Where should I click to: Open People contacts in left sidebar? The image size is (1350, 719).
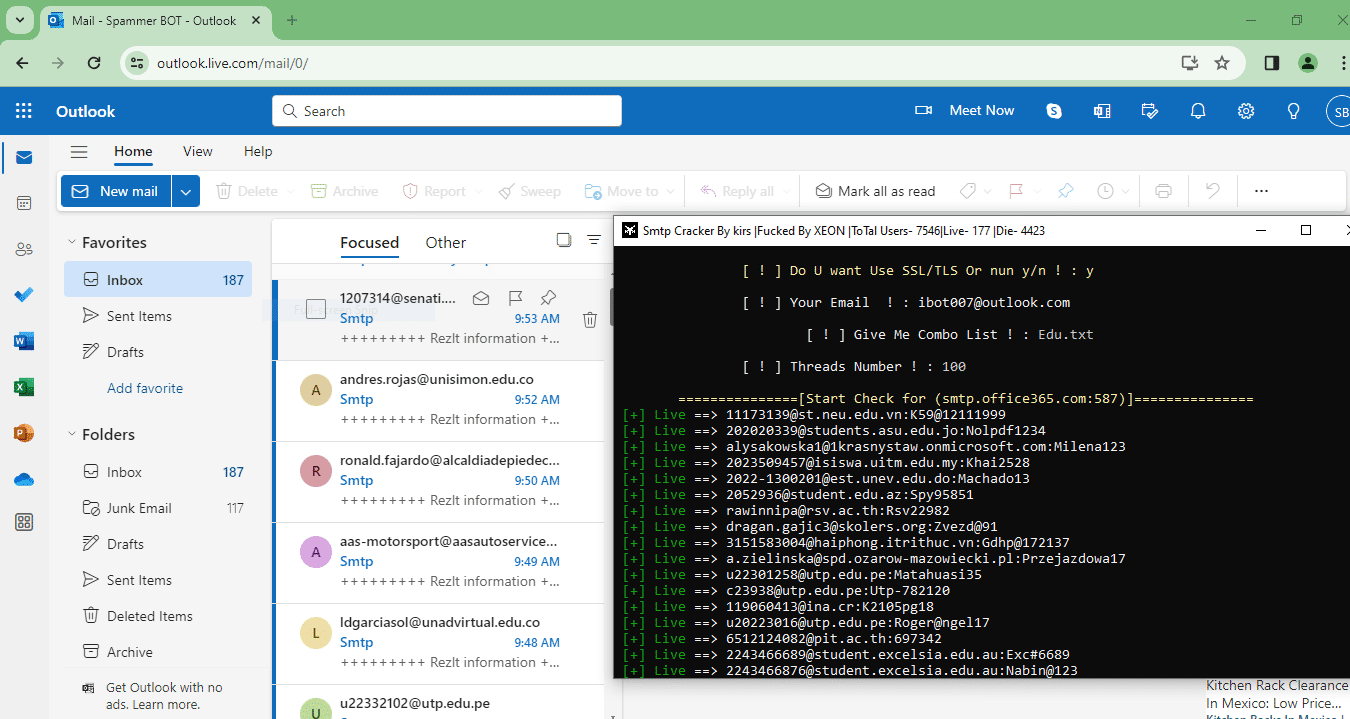pyautogui.click(x=24, y=249)
